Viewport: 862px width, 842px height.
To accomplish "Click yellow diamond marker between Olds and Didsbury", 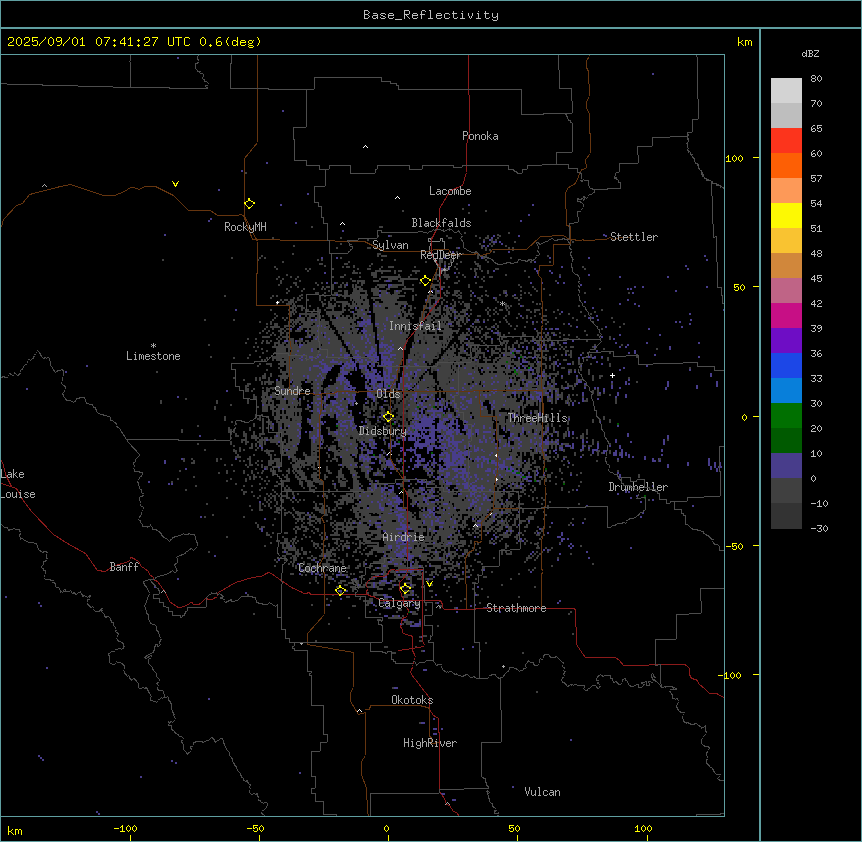I will click(x=388, y=417).
